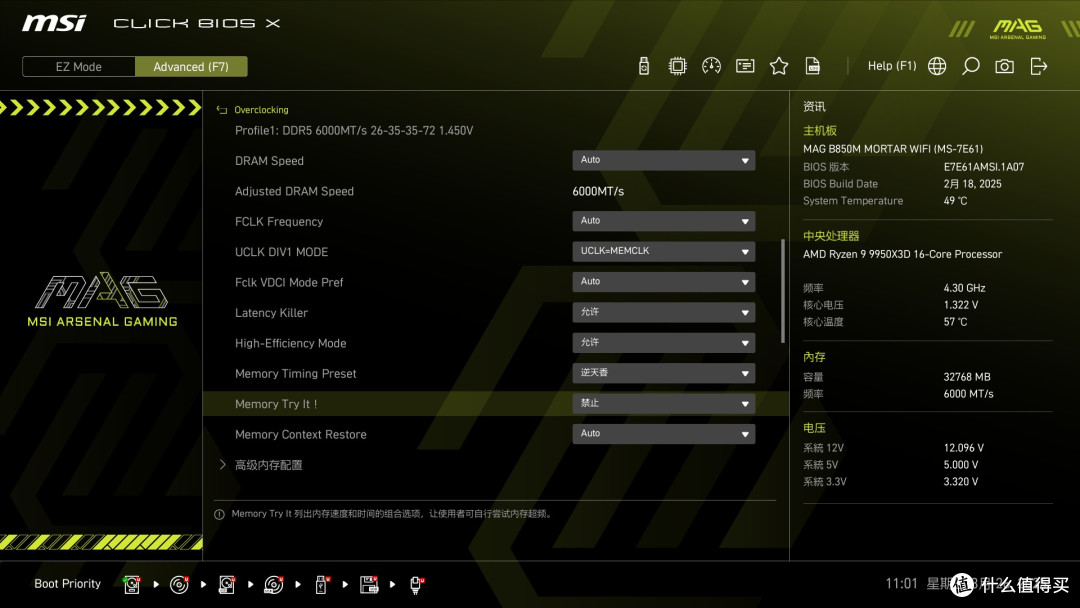Click the Adjusted DRAM Speed label
Image resolution: width=1080 pixels, height=608 pixels.
(x=294, y=191)
